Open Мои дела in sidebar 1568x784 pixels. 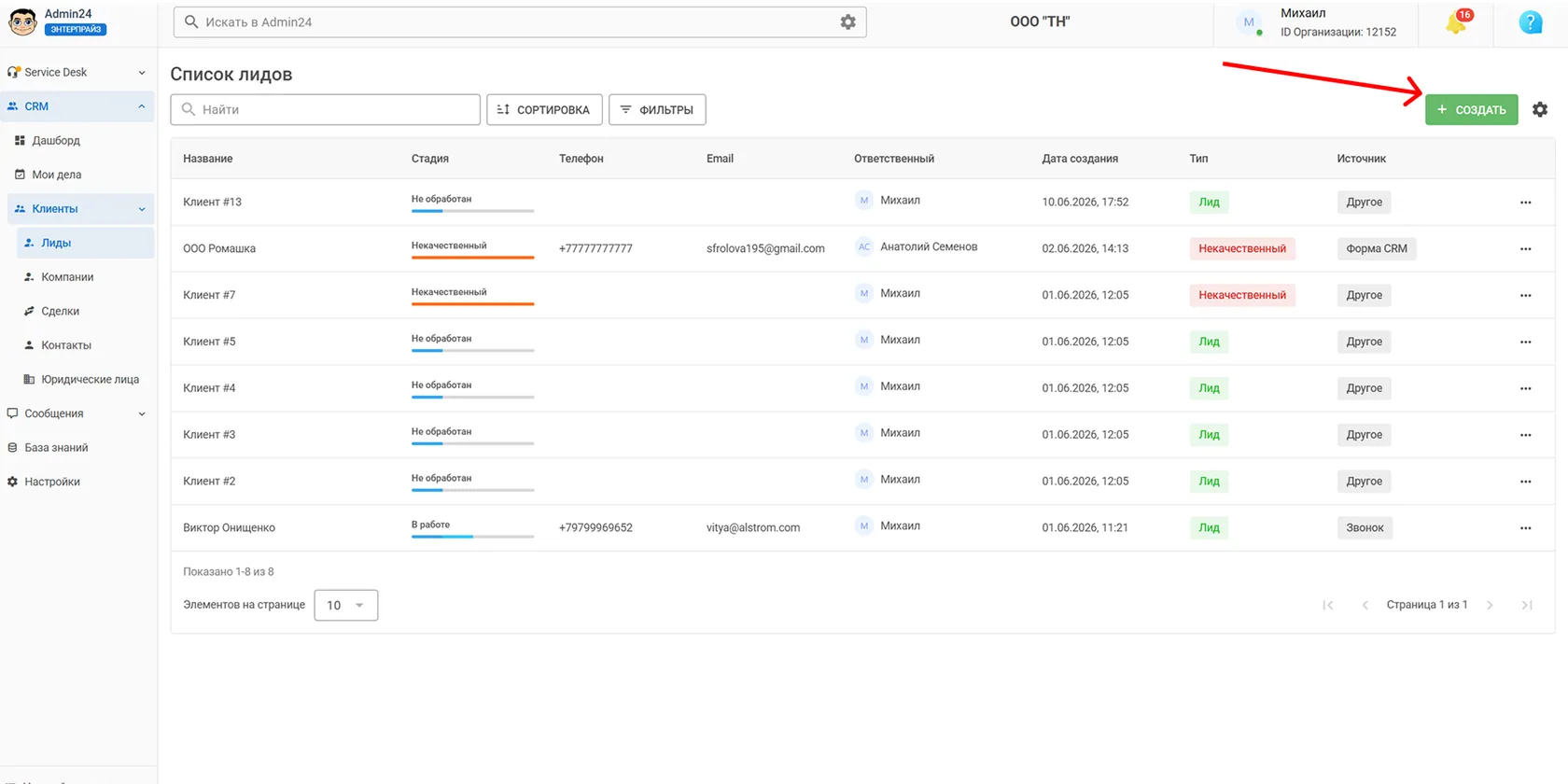[56, 175]
